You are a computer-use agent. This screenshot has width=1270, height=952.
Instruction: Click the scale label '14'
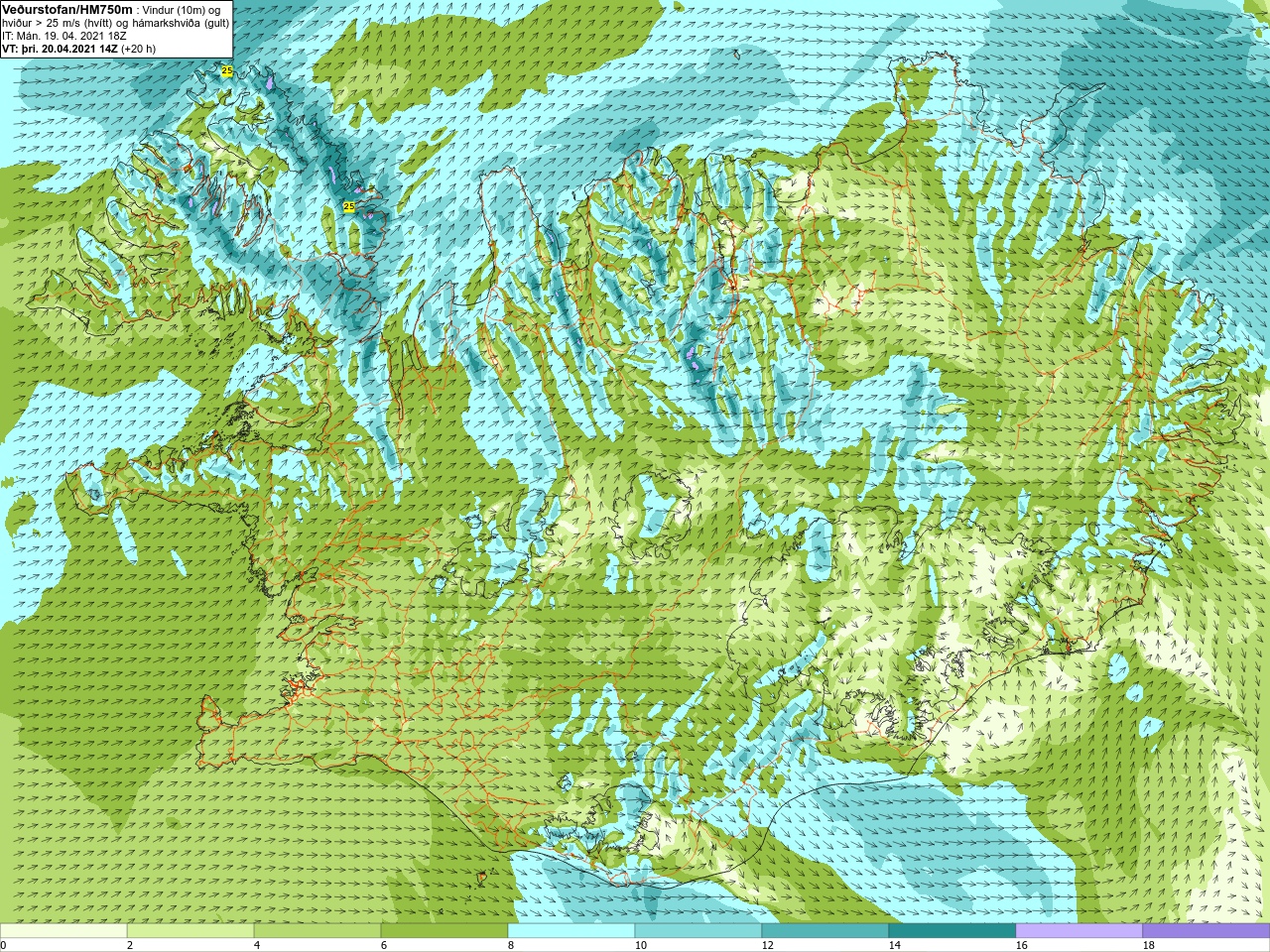(894, 945)
